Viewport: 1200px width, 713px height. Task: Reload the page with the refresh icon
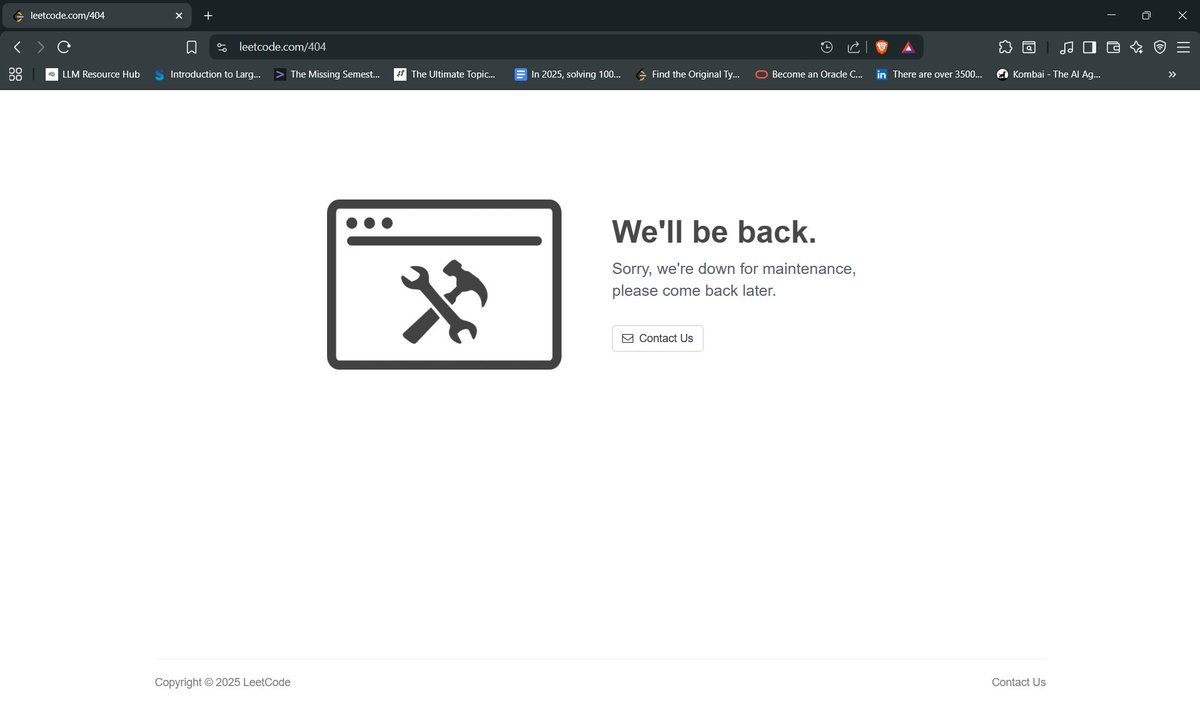click(x=64, y=47)
